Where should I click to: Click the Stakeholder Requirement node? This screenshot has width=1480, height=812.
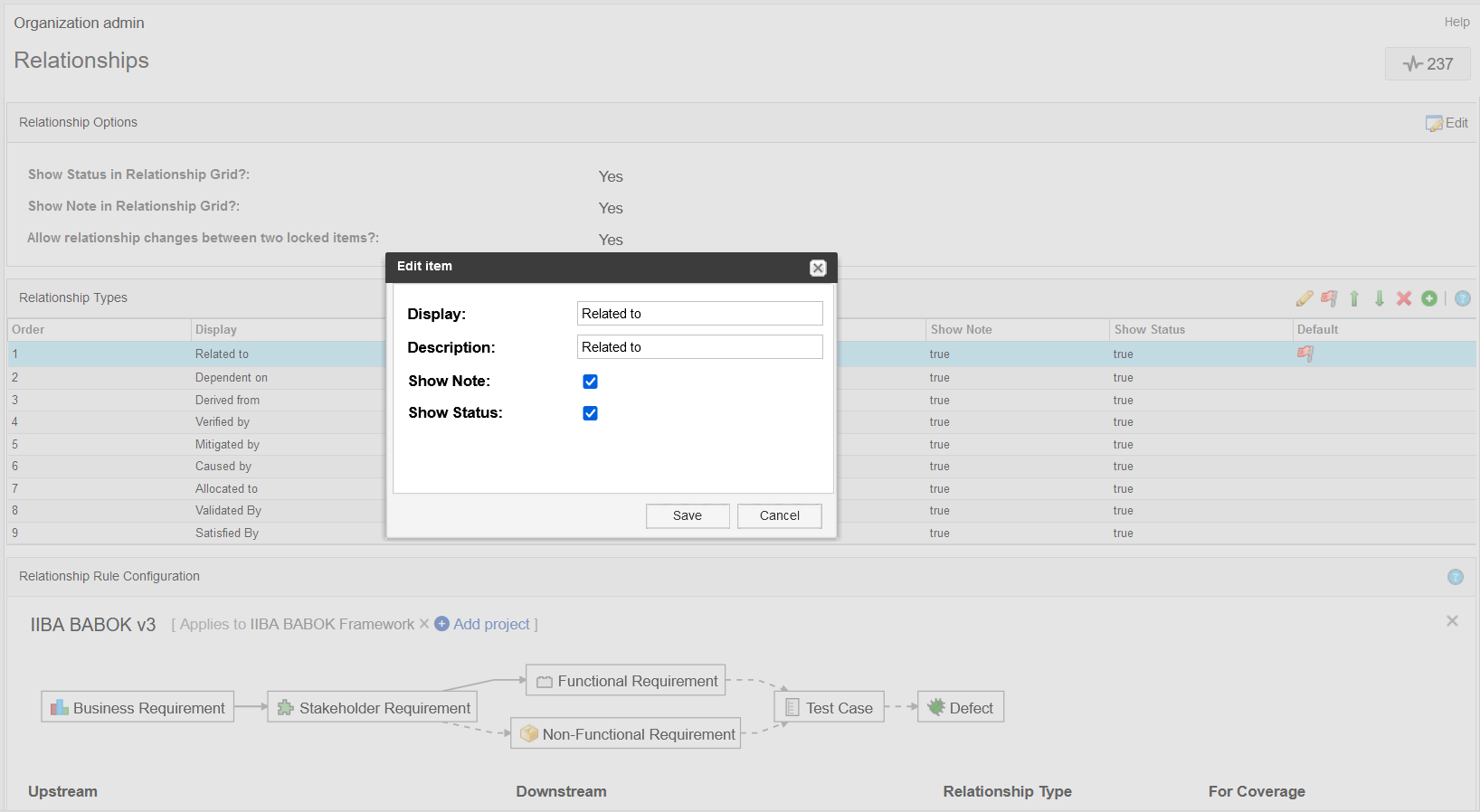pos(373,707)
